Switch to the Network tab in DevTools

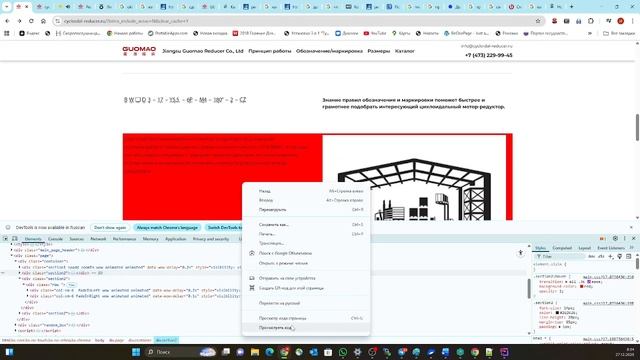pyautogui.click(x=98, y=239)
